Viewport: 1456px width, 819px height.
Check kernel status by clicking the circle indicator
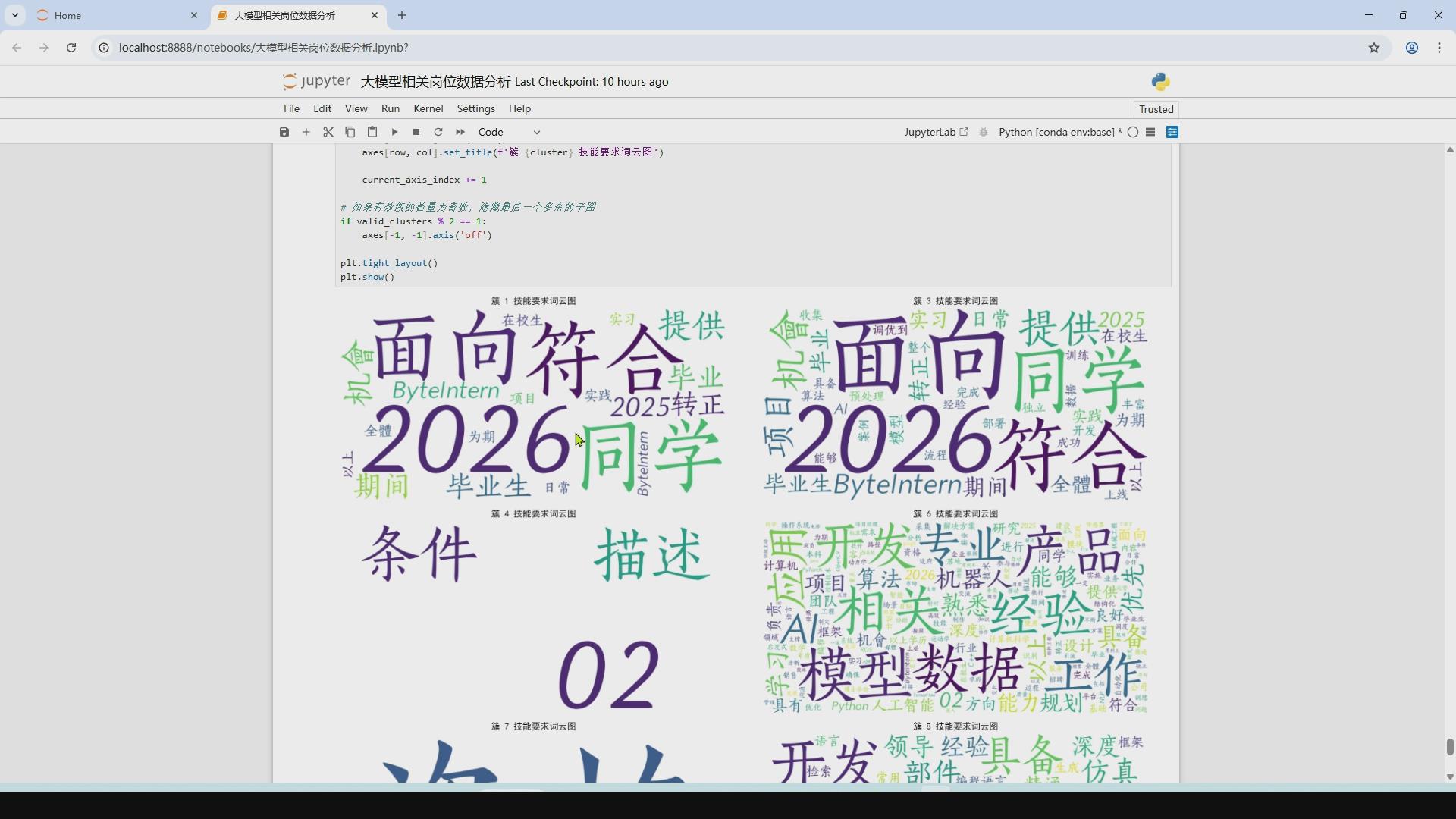(x=1133, y=131)
